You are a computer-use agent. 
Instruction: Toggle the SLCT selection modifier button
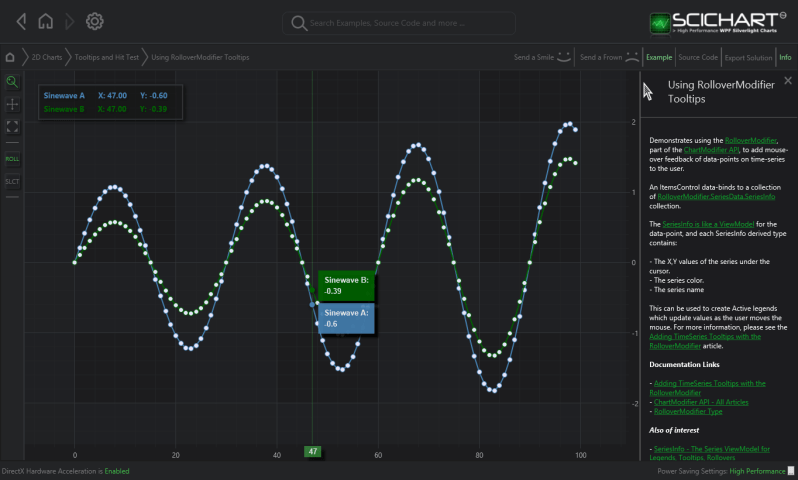tap(12, 181)
